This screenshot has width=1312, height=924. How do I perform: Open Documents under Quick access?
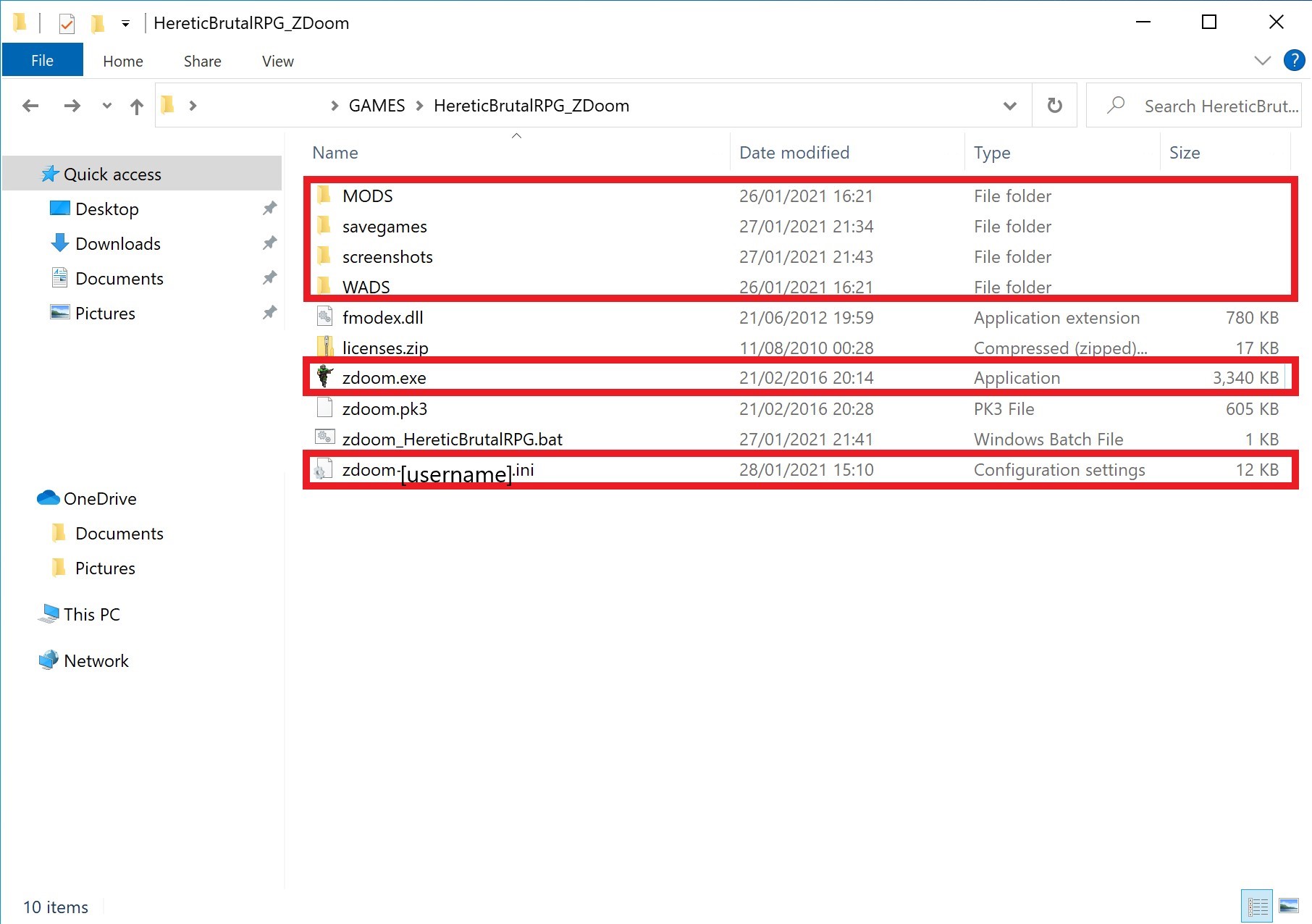[119, 279]
